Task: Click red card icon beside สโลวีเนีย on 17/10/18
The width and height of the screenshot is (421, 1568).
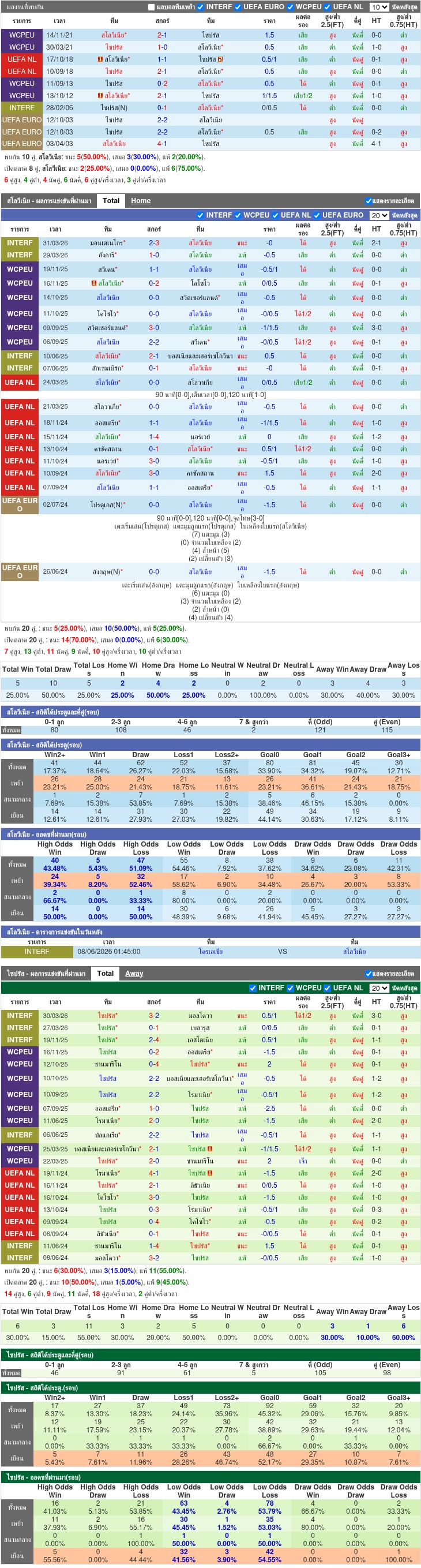Action: pyautogui.click(x=100, y=59)
